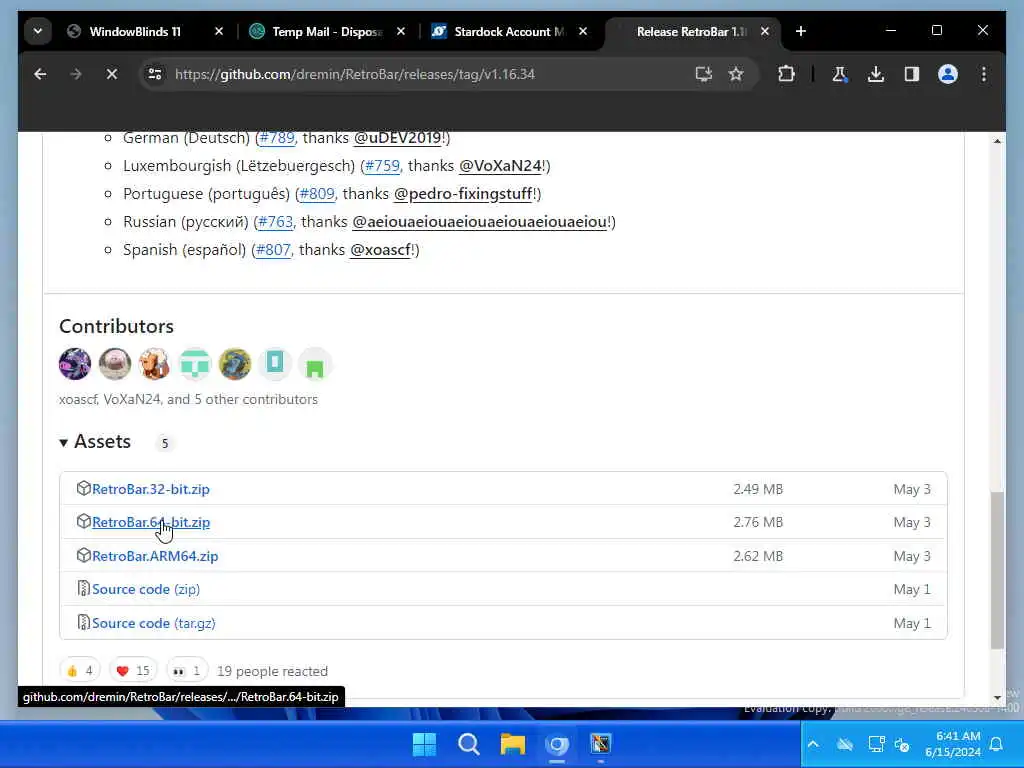This screenshot has width=1024, height=768.
Task: Open pull request #759 link
Action: (x=382, y=166)
